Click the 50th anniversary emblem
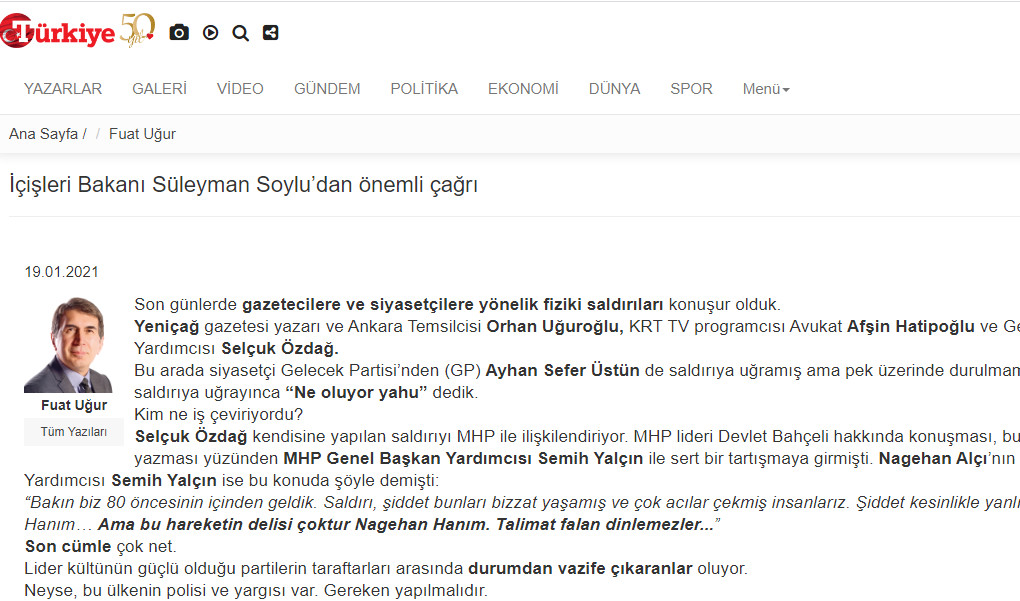The width and height of the screenshot is (1020, 601). [x=137, y=30]
